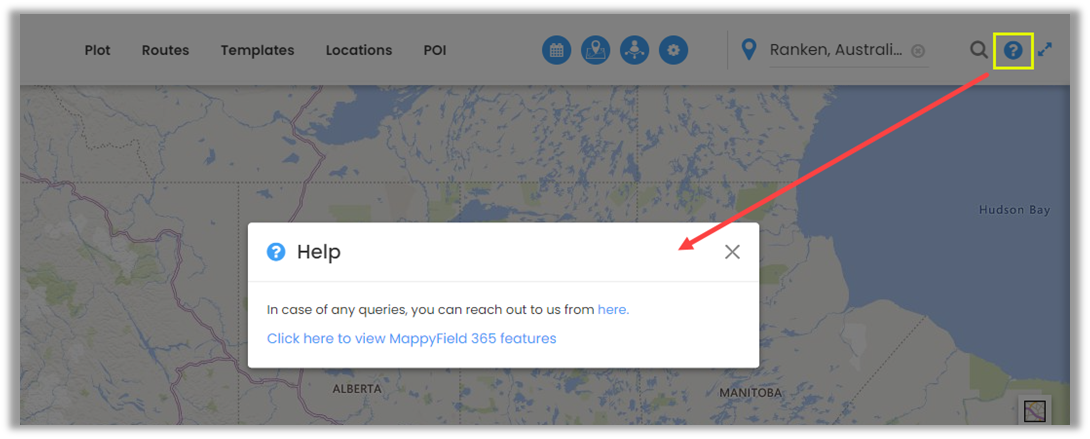Viewport: 1090px width, 439px height.
Task: Switch to the Routes tab
Action: [x=165, y=50]
